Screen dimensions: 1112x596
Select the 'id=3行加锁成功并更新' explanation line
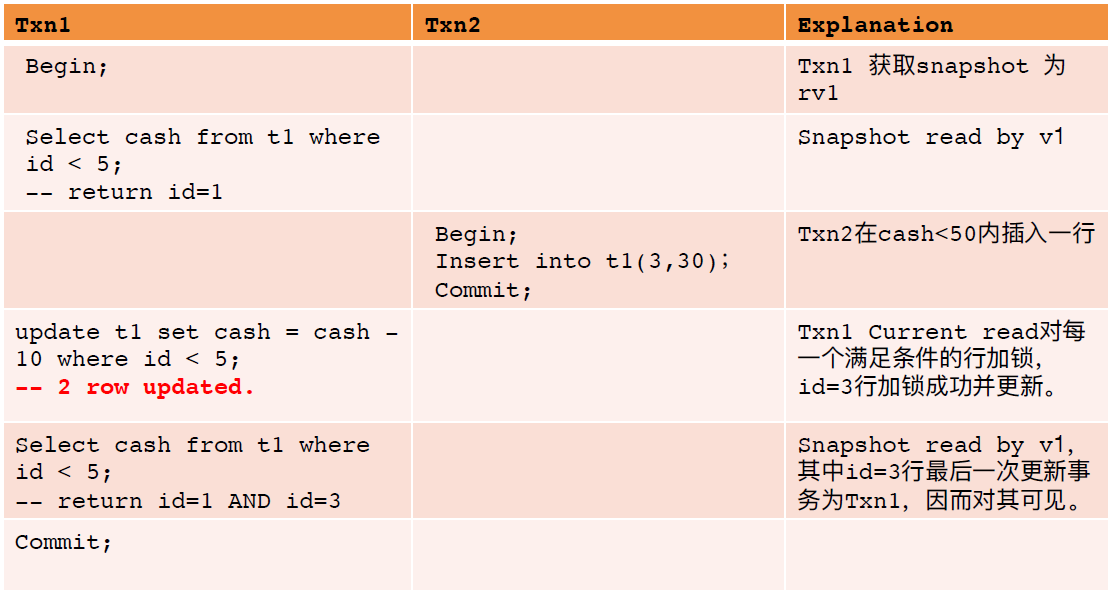point(927,387)
